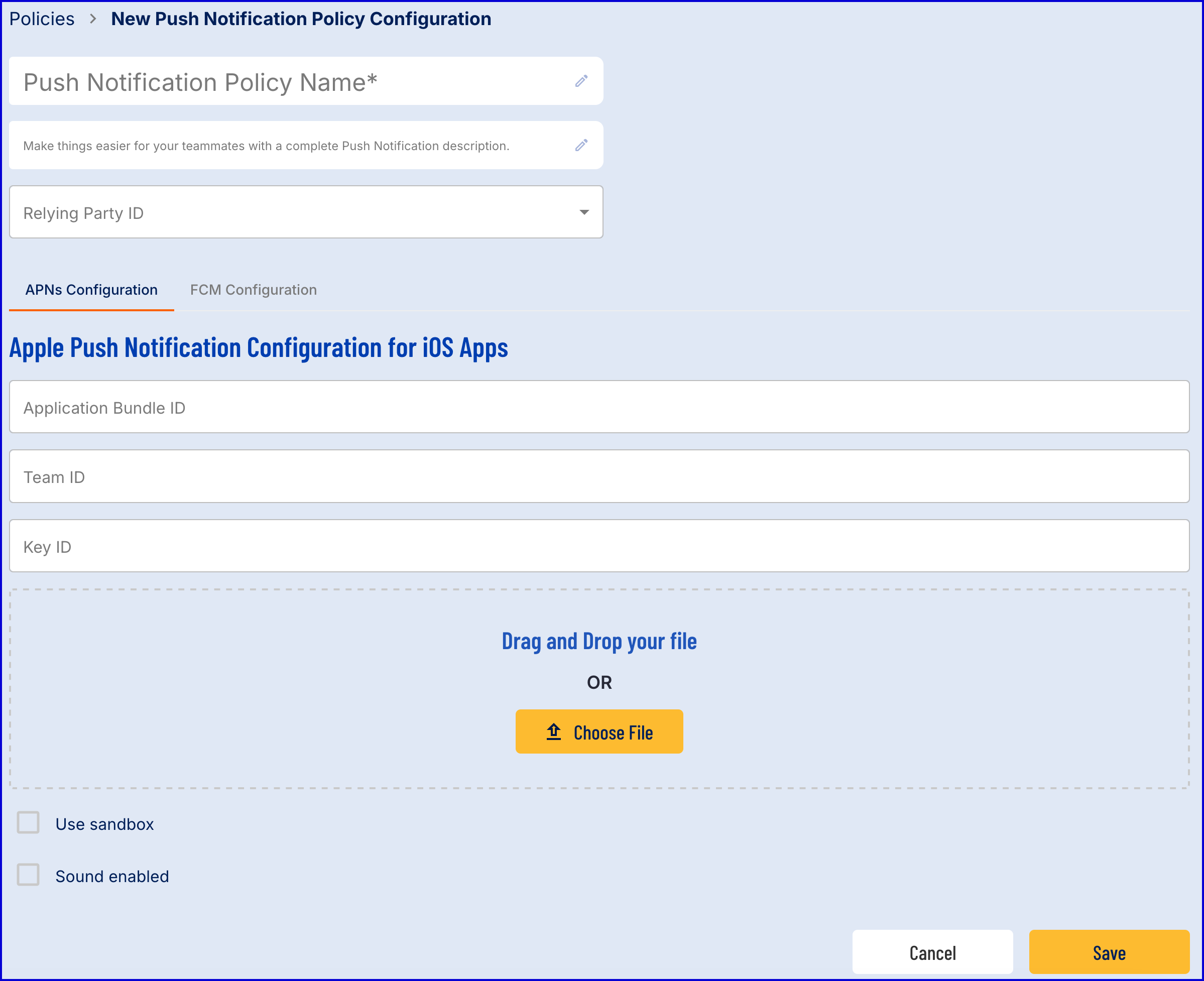
Task: Tick the Sound enabled checkbox
Action: (28, 875)
